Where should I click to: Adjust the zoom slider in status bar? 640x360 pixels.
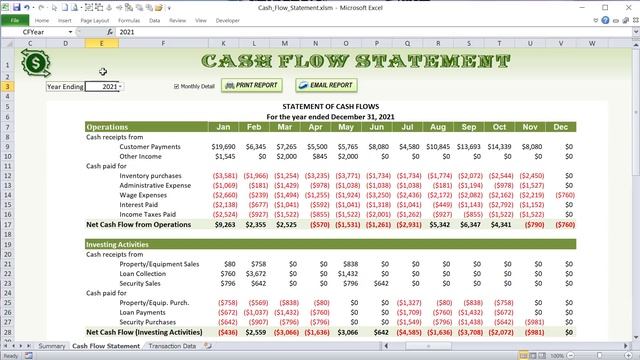[x=600, y=356]
